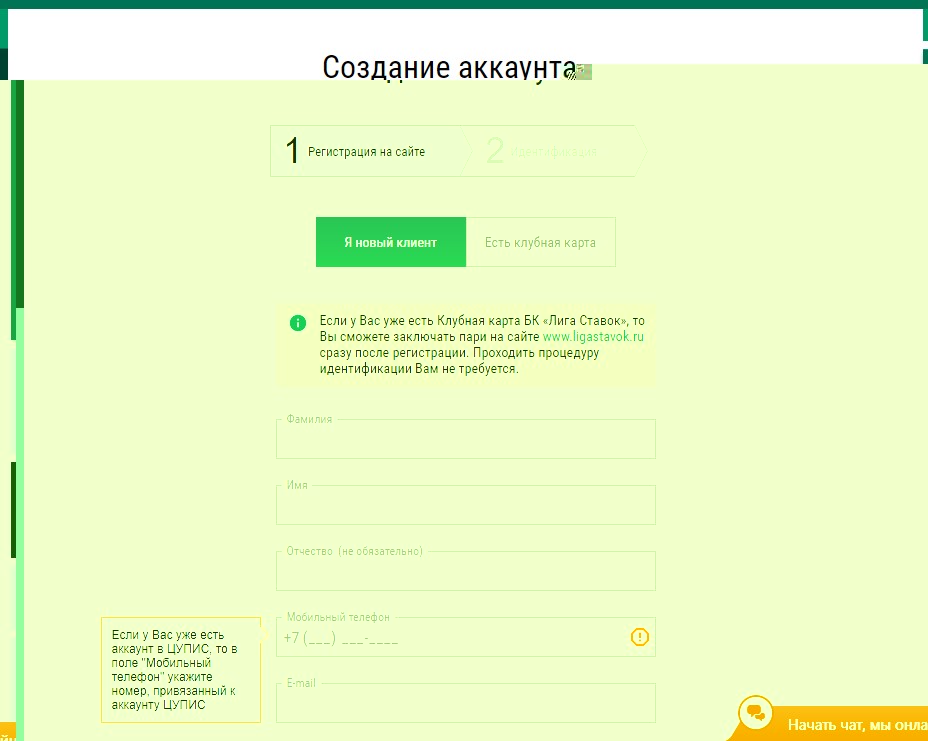The width and height of the screenshot is (928, 741).
Task: Click the chat bubble icon at bottom right
Action: [x=755, y=714]
